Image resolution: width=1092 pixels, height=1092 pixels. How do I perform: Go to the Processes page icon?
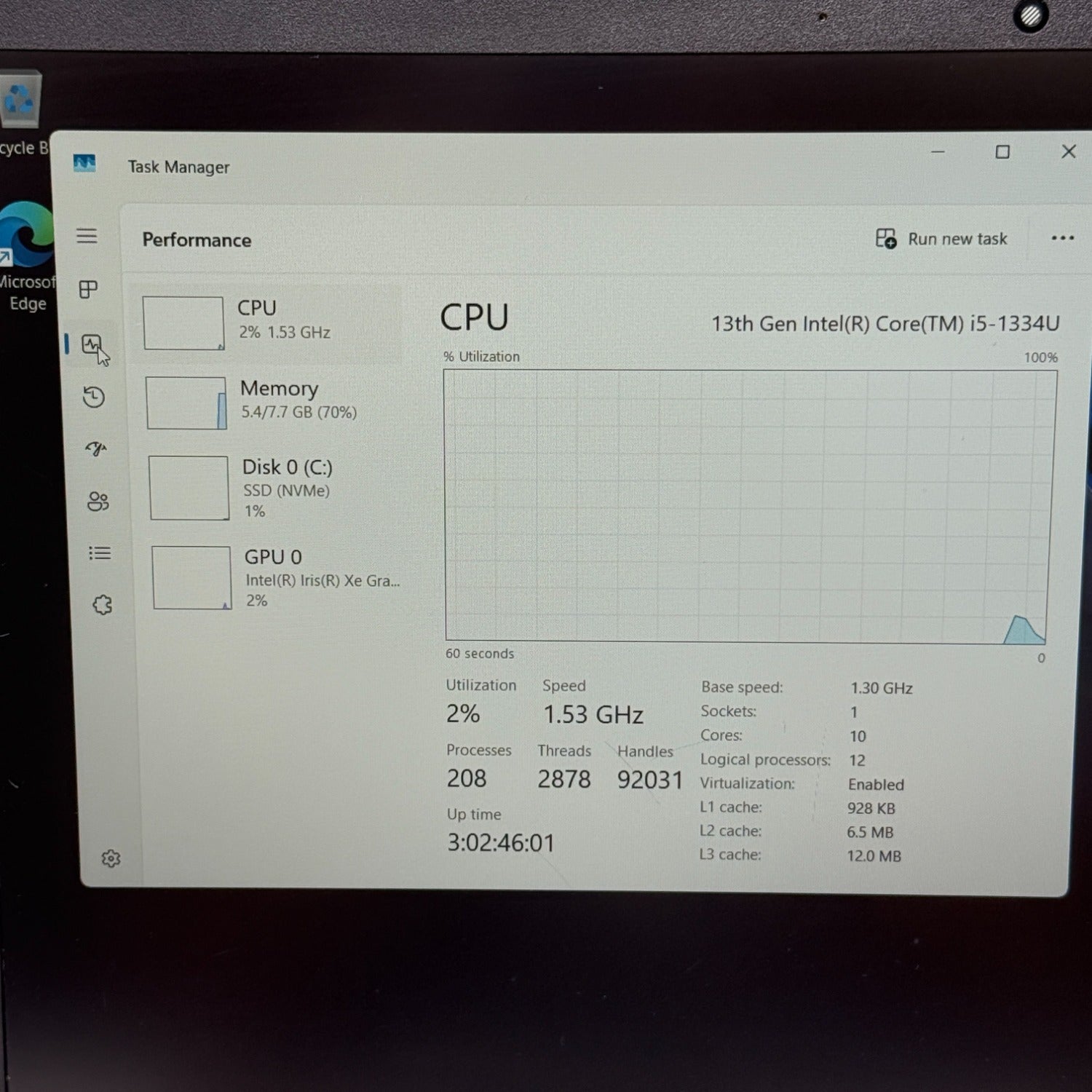click(88, 289)
